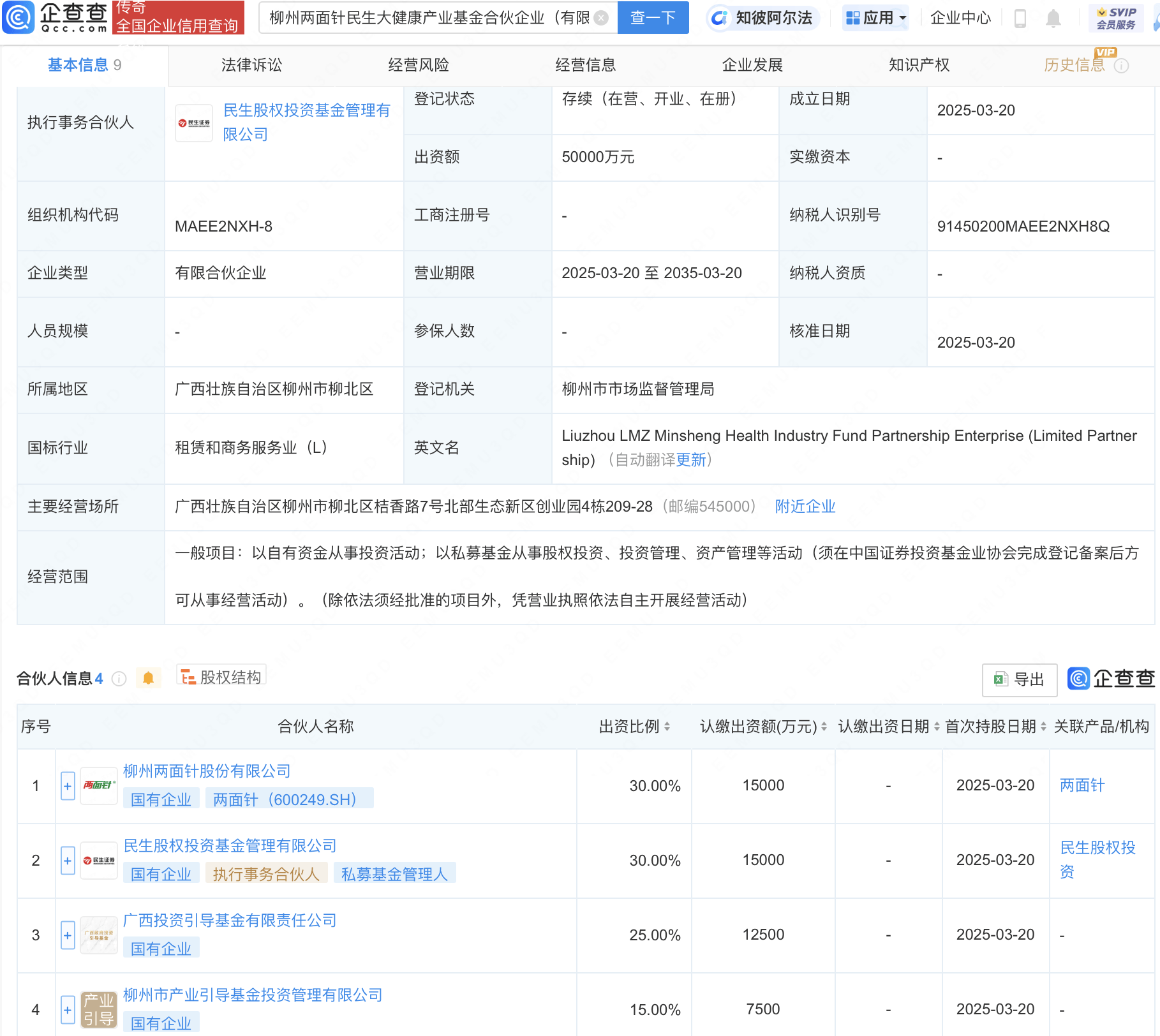
Task: Open executive partner 民生股权投资基金管理有限公司 link
Action: [x=306, y=122]
